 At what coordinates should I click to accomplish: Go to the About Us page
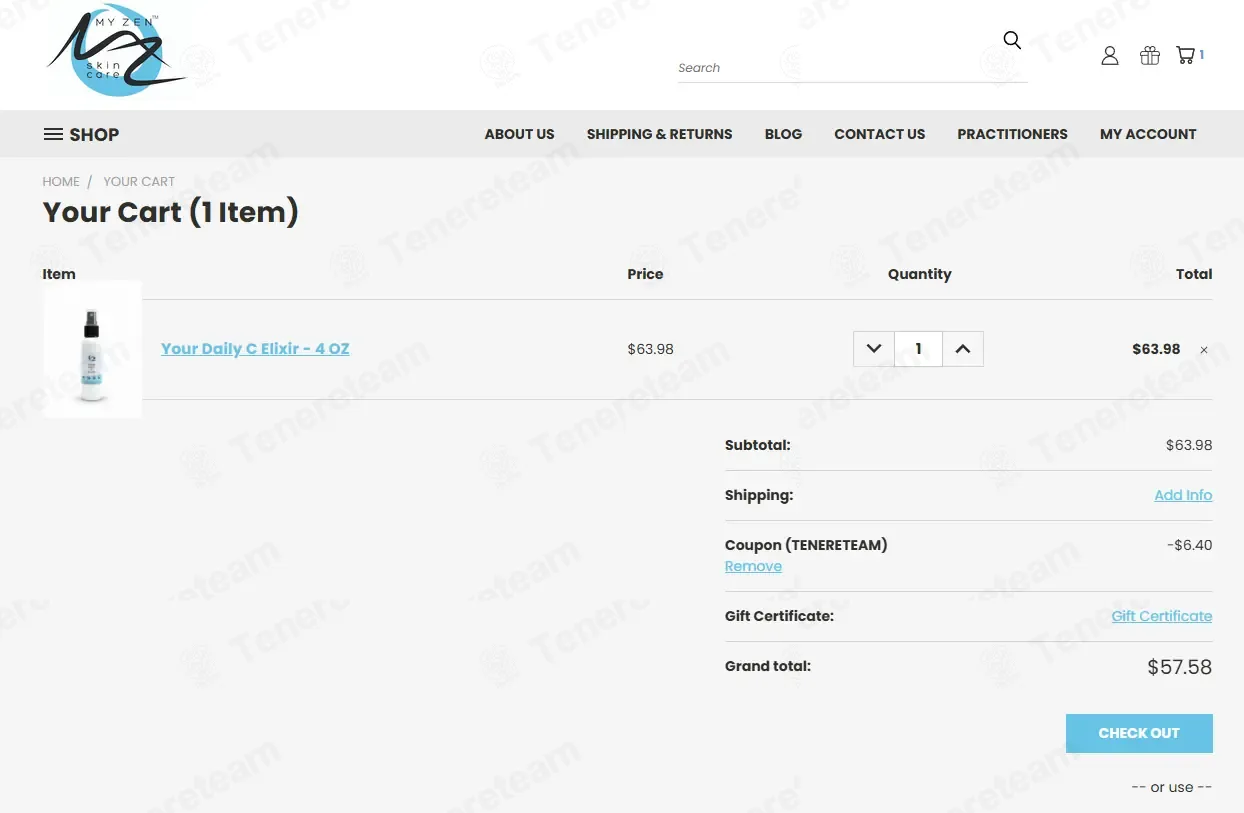(x=519, y=134)
